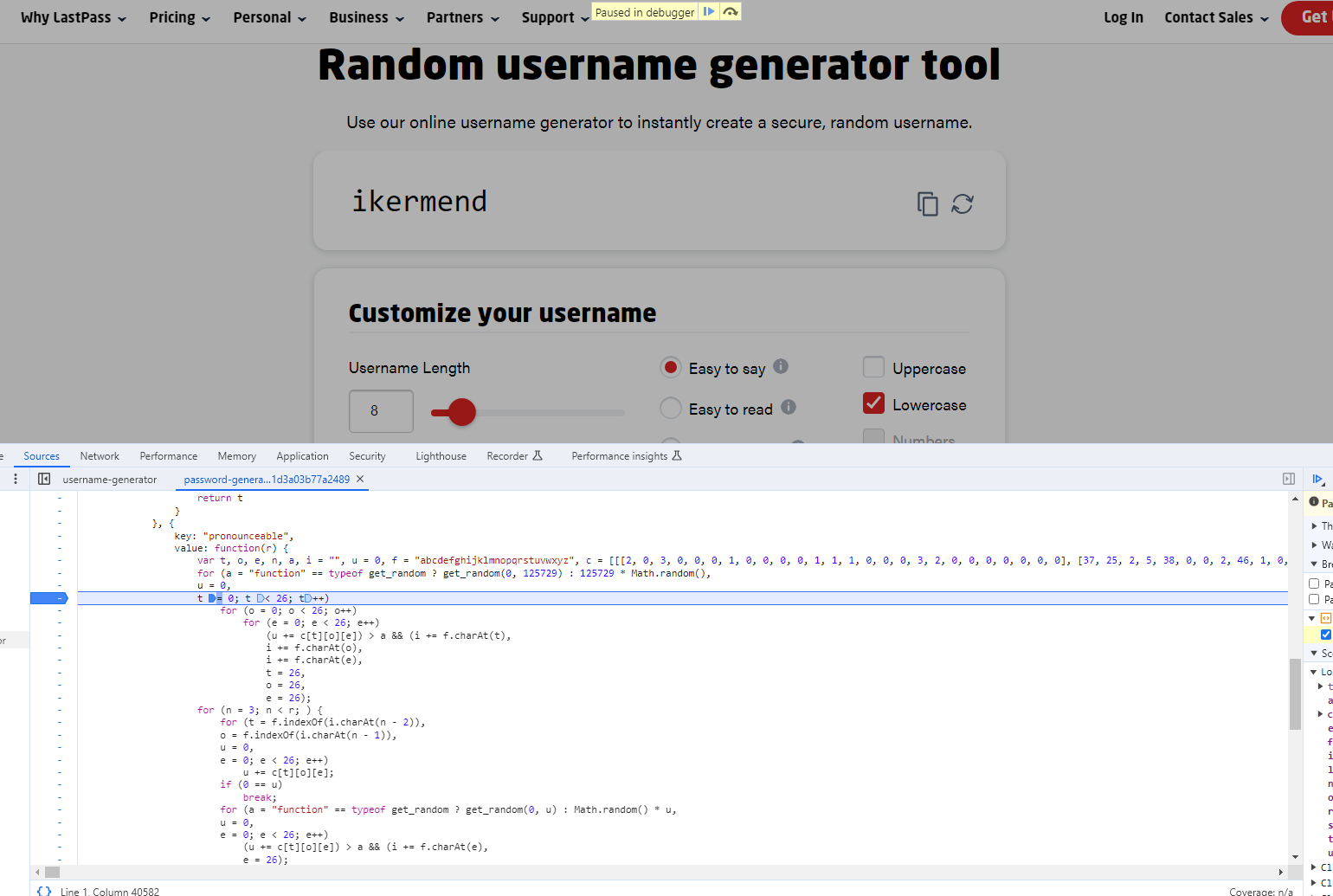The image size is (1333, 896).
Task: Enable the Uppercase checkbox
Action: click(873, 367)
